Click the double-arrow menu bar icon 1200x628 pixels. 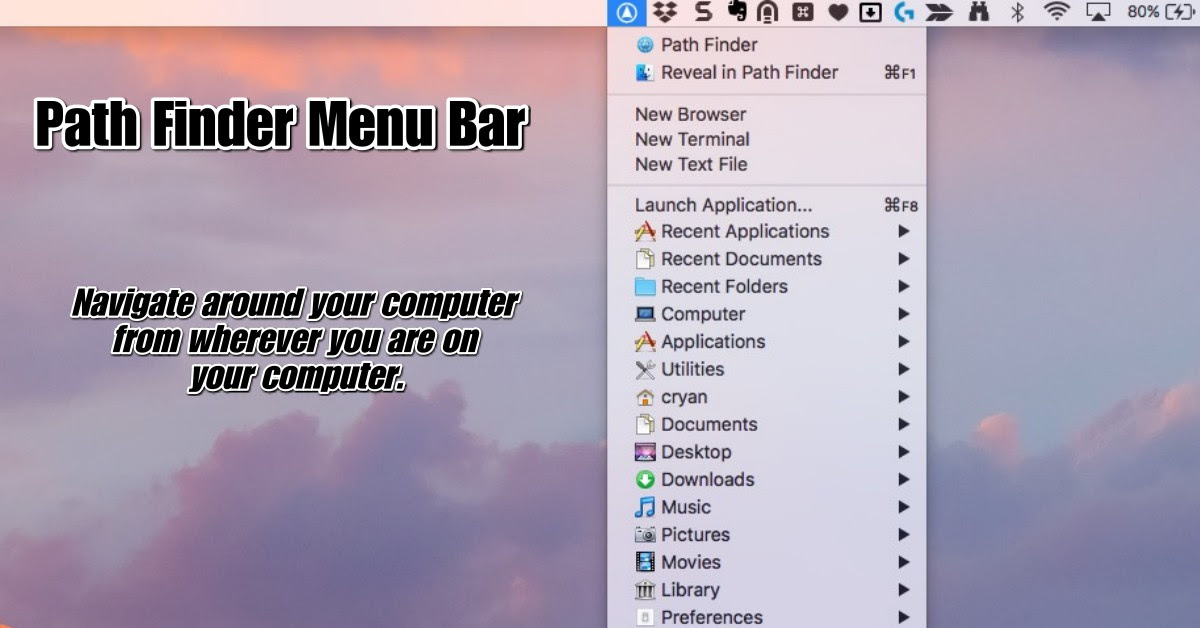pyautogui.click(x=940, y=12)
